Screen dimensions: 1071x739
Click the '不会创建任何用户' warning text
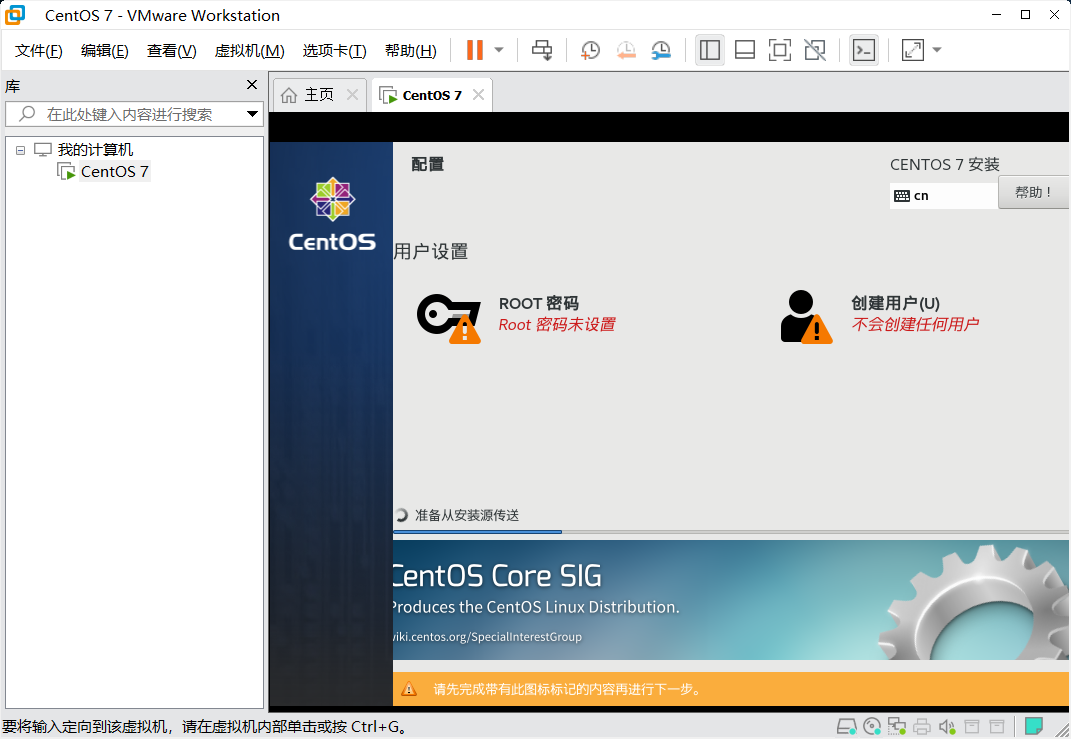[915, 324]
